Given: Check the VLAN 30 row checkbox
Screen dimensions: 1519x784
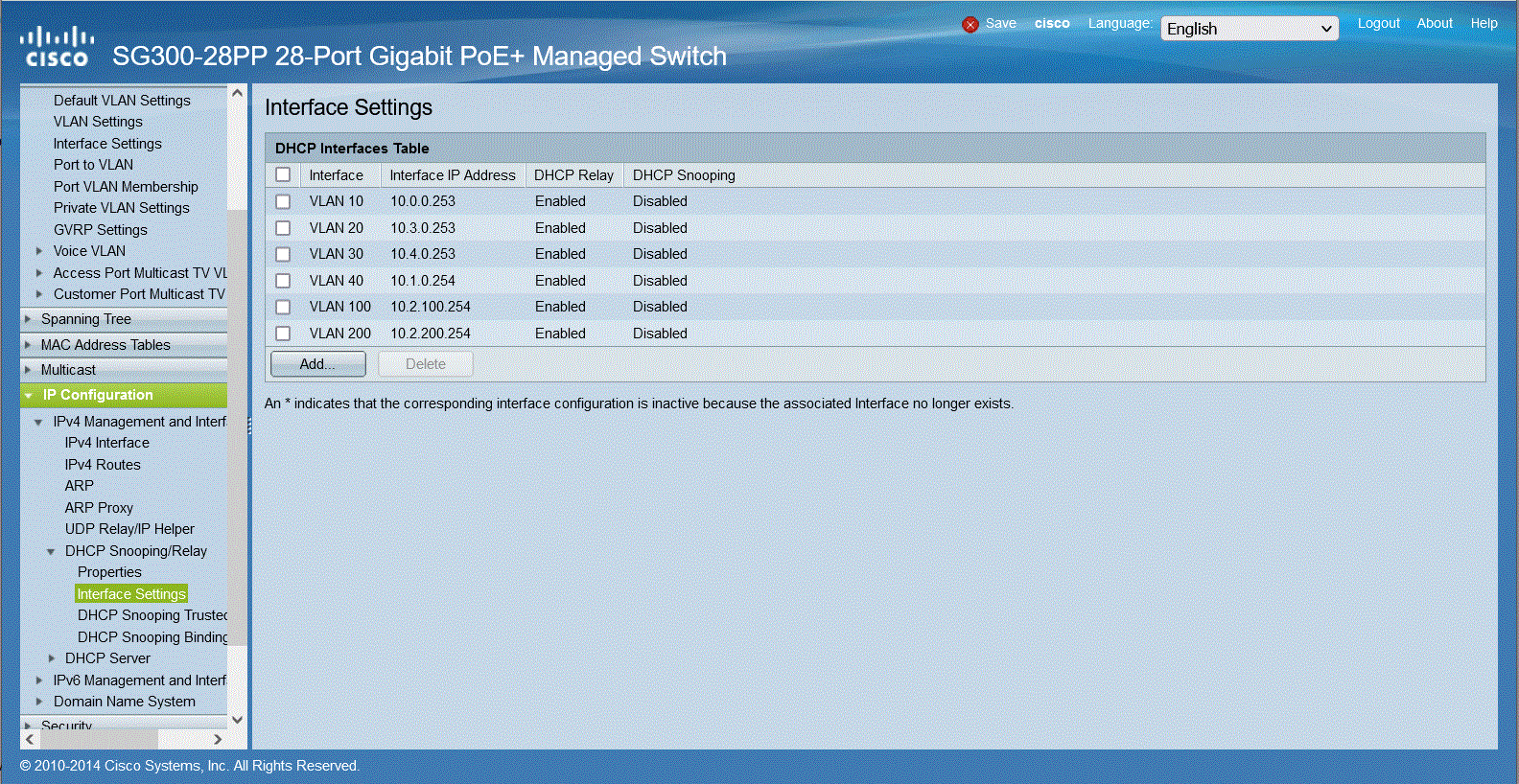Looking at the screenshot, I should point(283,254).
